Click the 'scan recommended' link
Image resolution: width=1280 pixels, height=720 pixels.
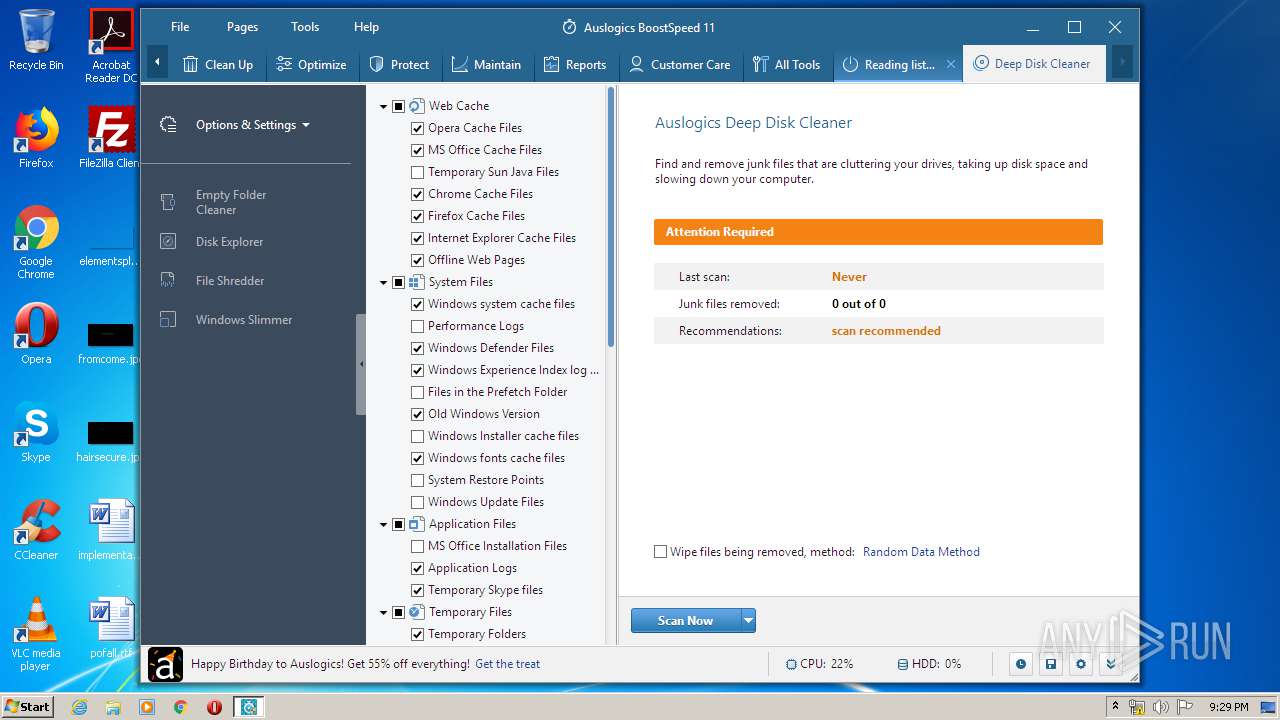(886, 331)
